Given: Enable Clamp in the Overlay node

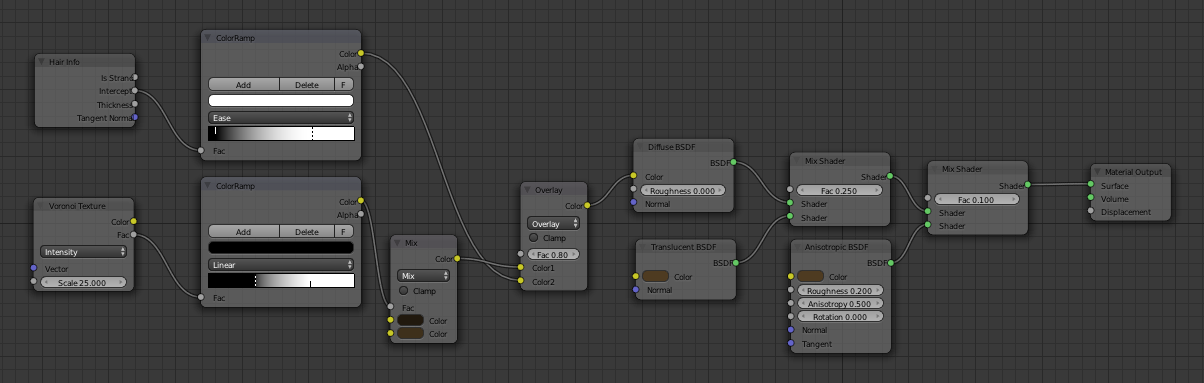Looking at the screenshot, I should tap(534, 238).
